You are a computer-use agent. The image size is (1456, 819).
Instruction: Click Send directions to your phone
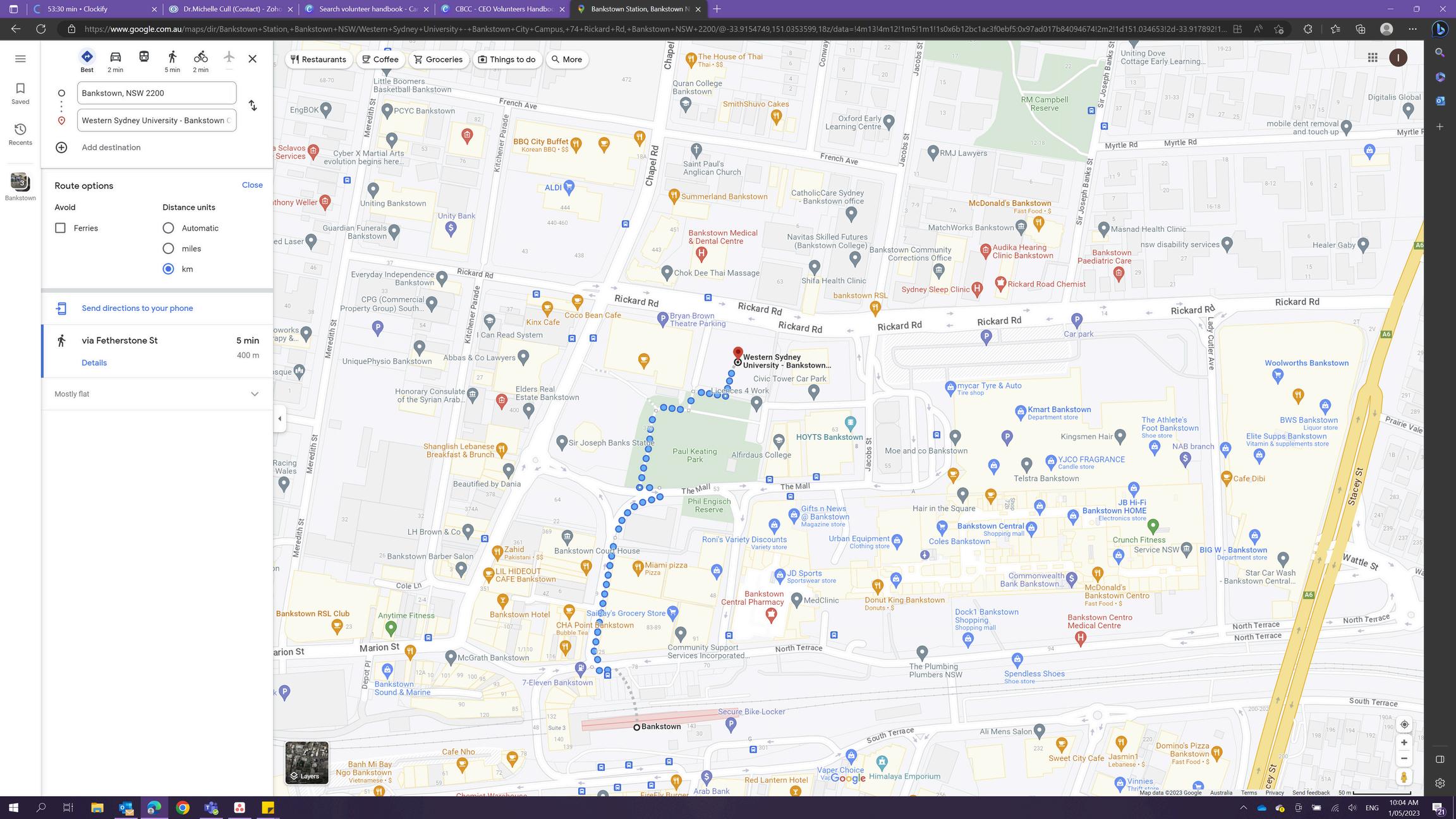(x=137, y=308)
